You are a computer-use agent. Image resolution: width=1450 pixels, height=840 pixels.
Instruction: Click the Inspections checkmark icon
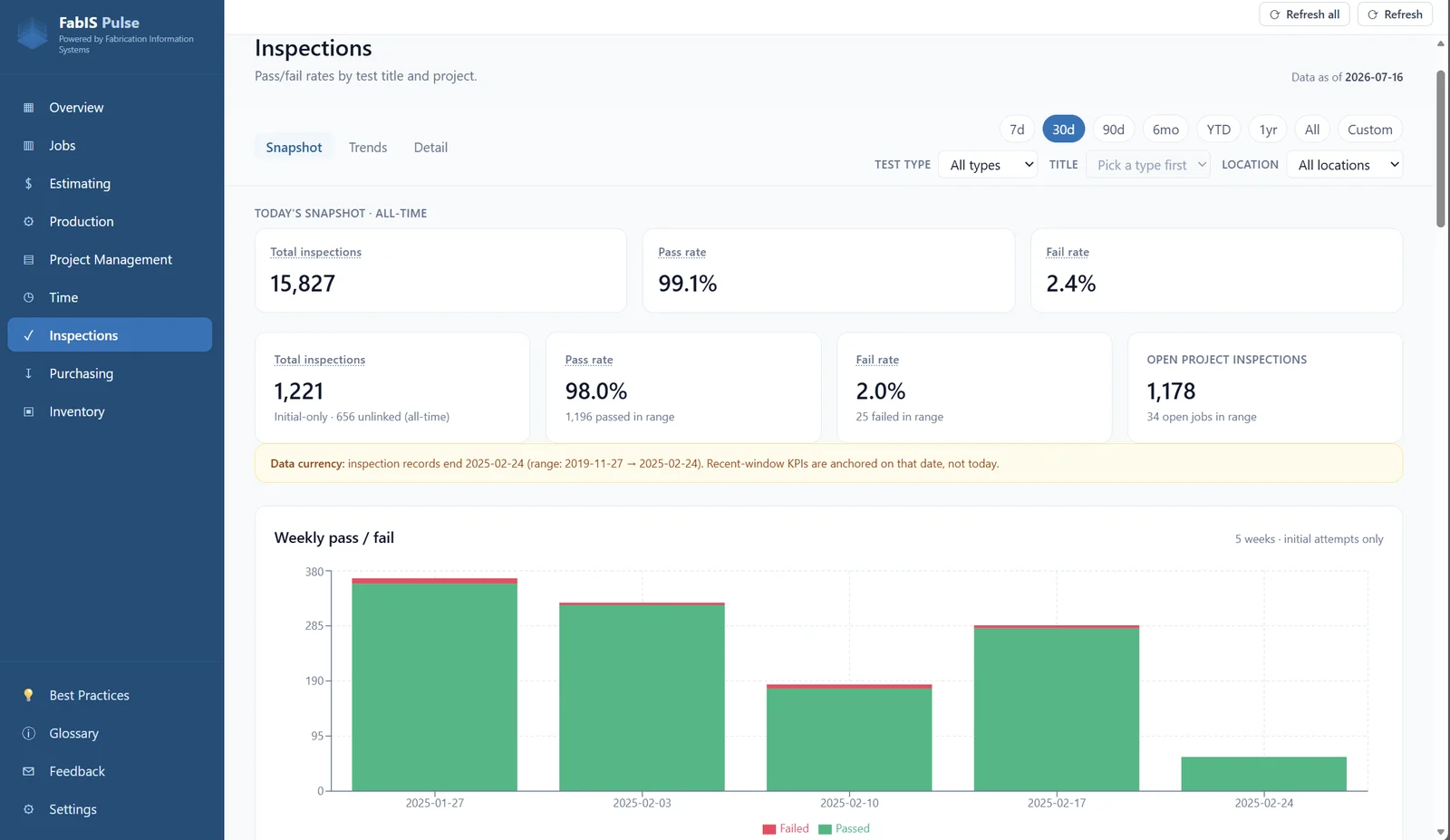28,336
